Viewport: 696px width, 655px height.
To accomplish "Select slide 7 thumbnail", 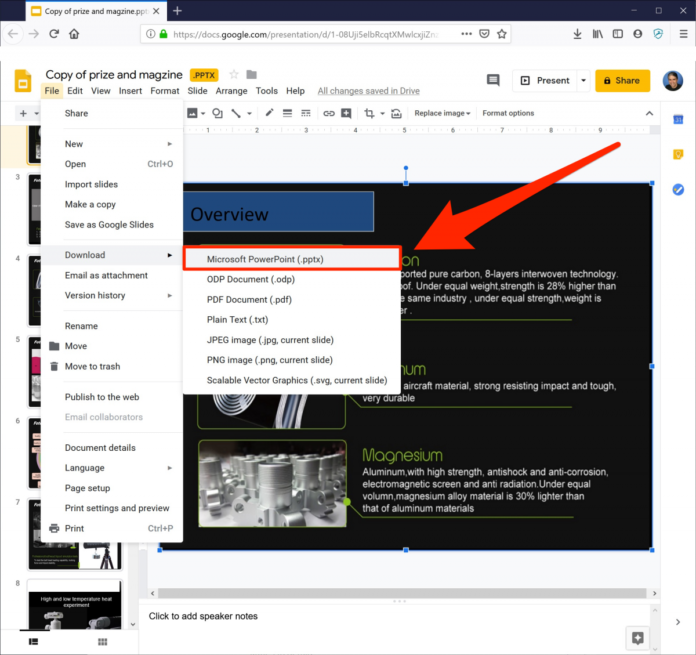I will (75, 534).
